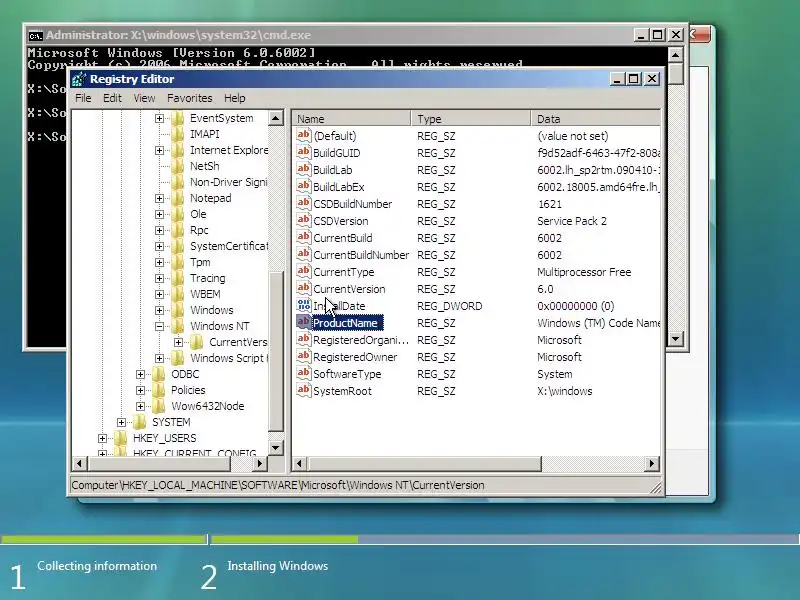Sort values by the Name column header
The height and width of the screenshot is (600, 800).
tap(352, 119)
